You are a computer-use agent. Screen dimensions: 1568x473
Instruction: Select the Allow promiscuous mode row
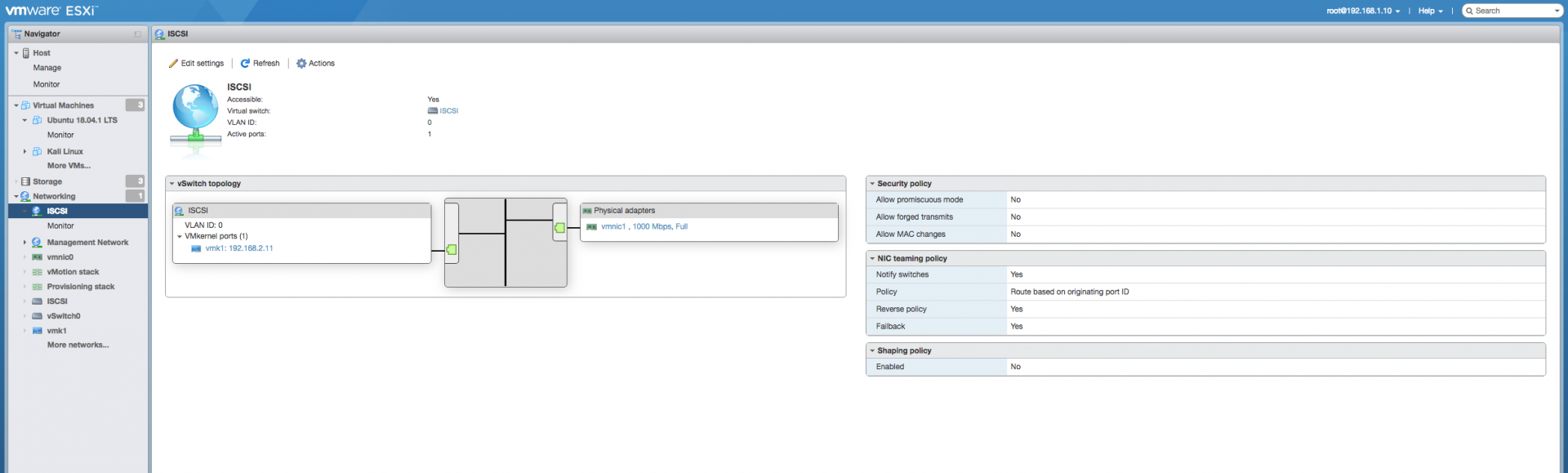pos(1205,200)
